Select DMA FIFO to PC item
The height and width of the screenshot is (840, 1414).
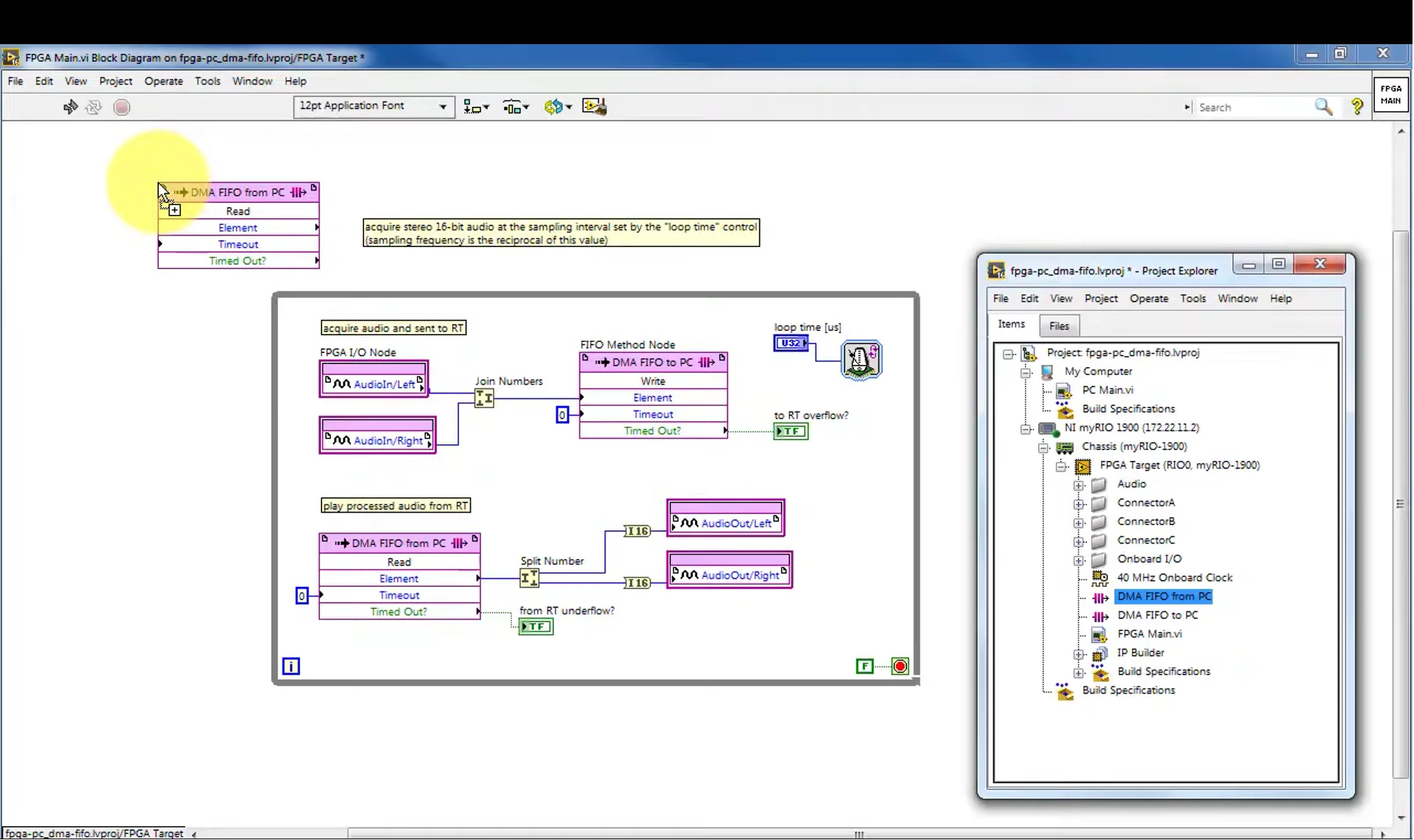[x=1157, y=616]
